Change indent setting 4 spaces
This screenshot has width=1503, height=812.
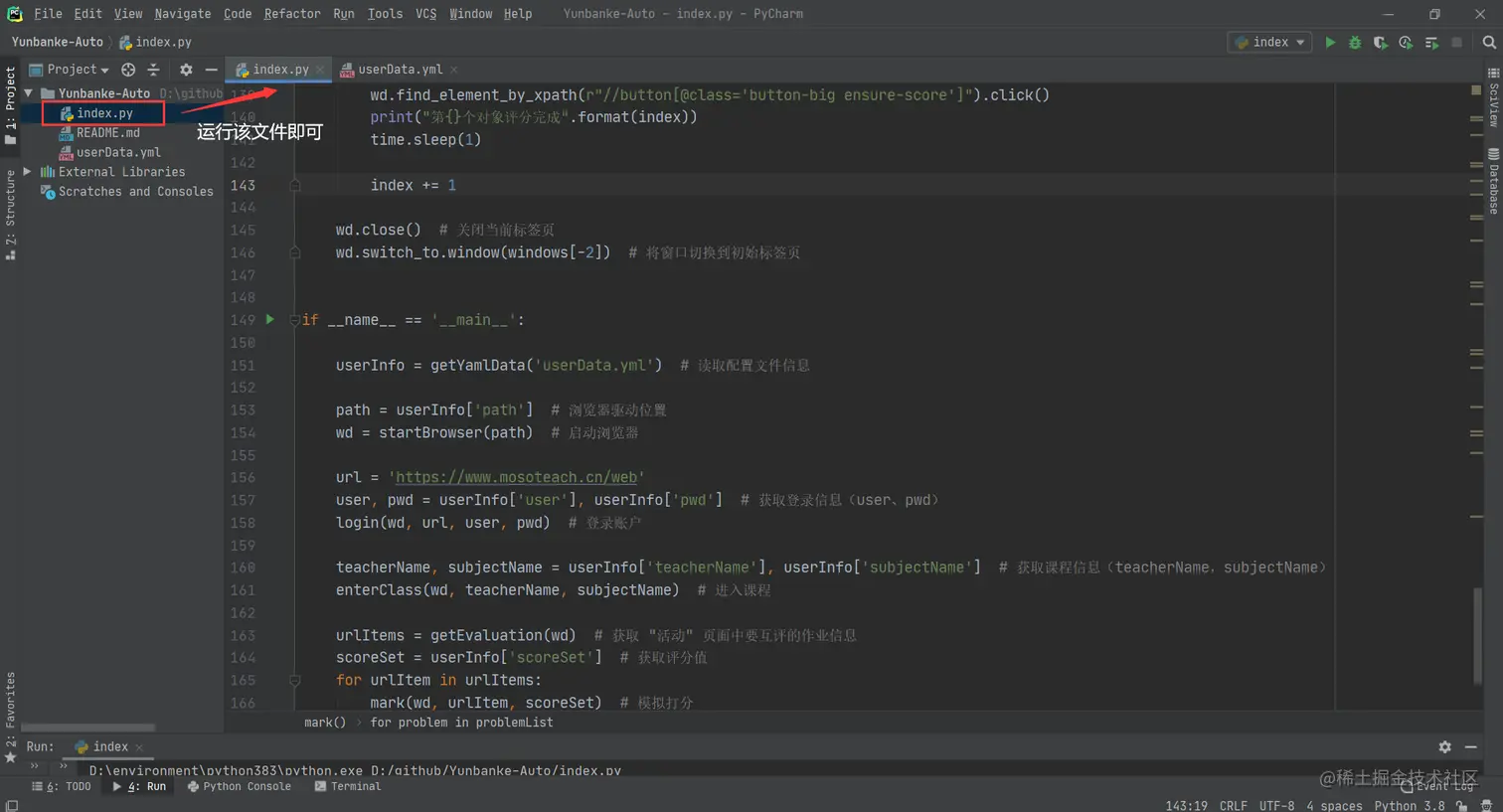pos(1334,806)
